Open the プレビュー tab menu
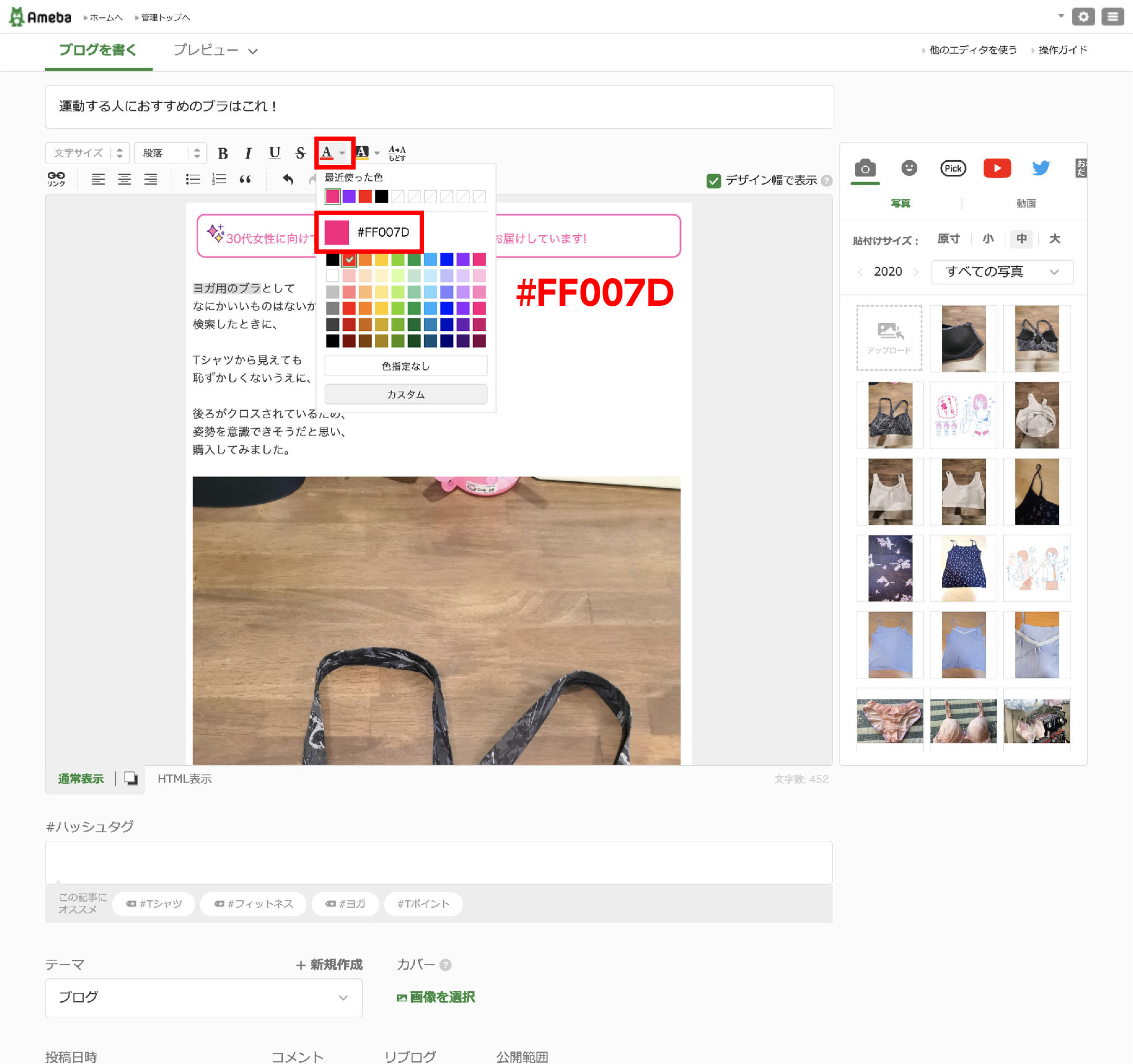1133x1064 pixels. (x=216, y=50)
